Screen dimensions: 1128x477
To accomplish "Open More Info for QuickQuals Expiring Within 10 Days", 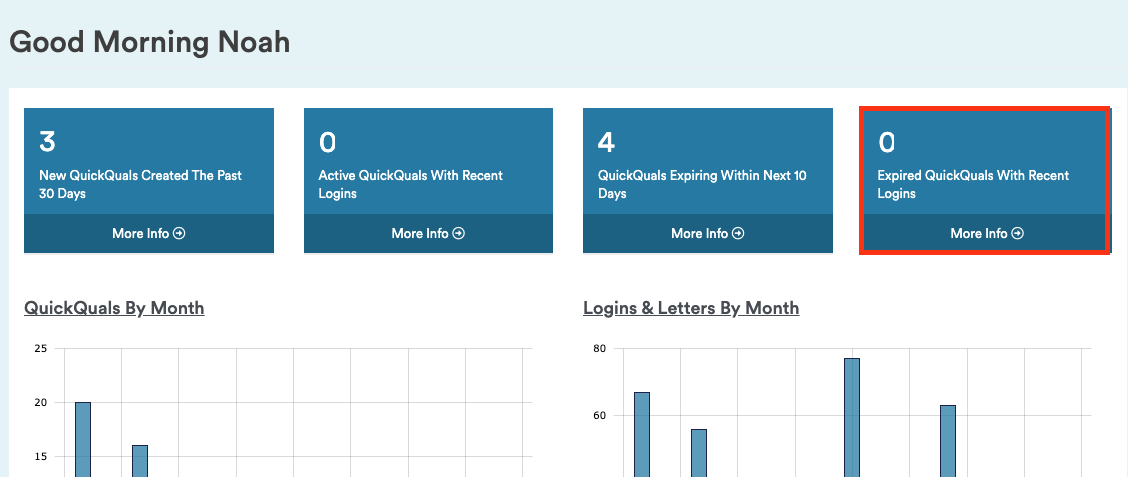I will (x=708, y=233).
